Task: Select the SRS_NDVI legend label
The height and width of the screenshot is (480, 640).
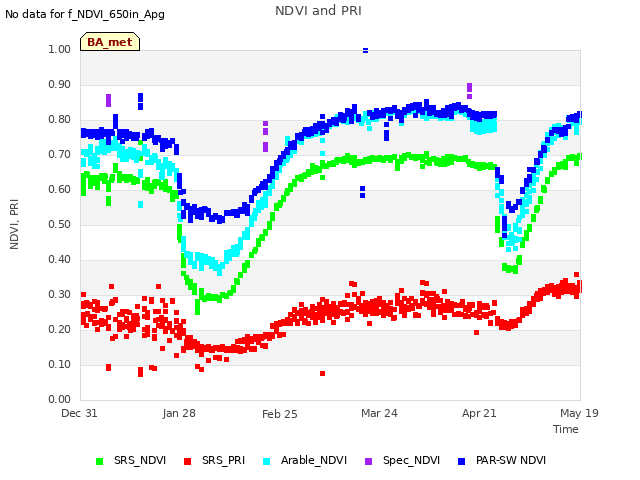Action: click(140, 460)
